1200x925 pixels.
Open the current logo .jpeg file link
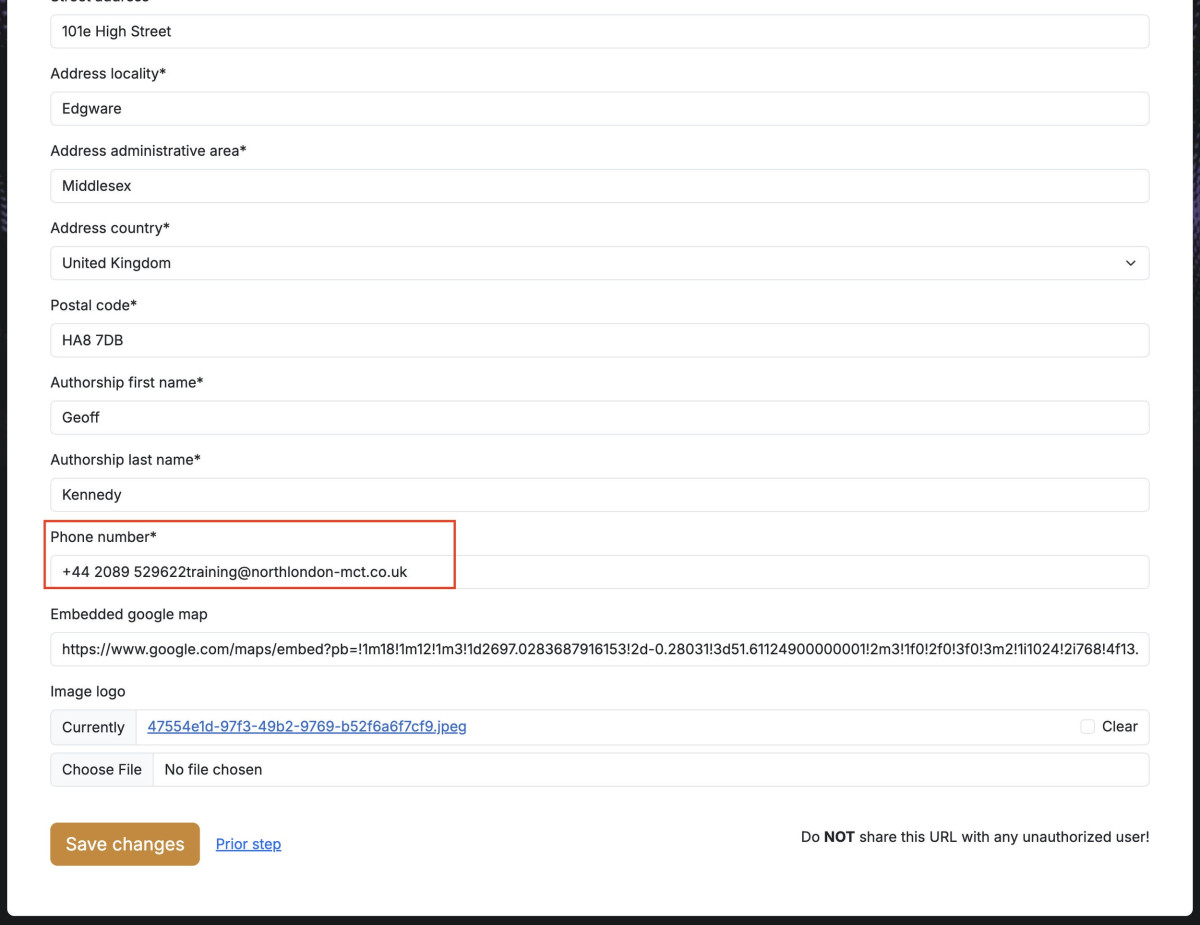click(x=307, y=727)
